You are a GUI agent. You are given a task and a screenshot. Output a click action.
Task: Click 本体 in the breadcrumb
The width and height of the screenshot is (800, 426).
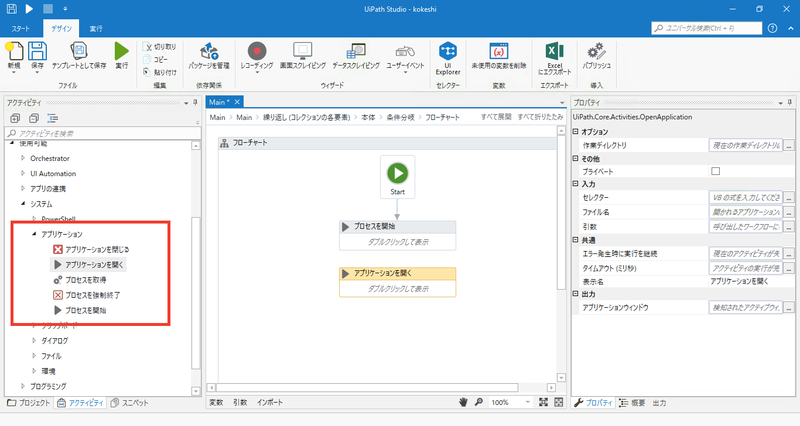pos(368,117)
